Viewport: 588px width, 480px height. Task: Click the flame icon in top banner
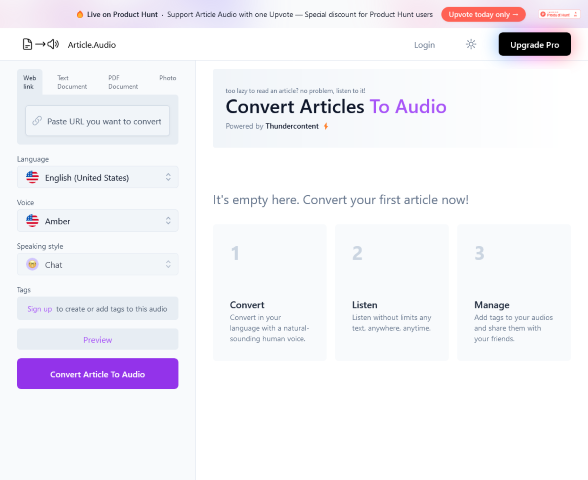(80, 14)
